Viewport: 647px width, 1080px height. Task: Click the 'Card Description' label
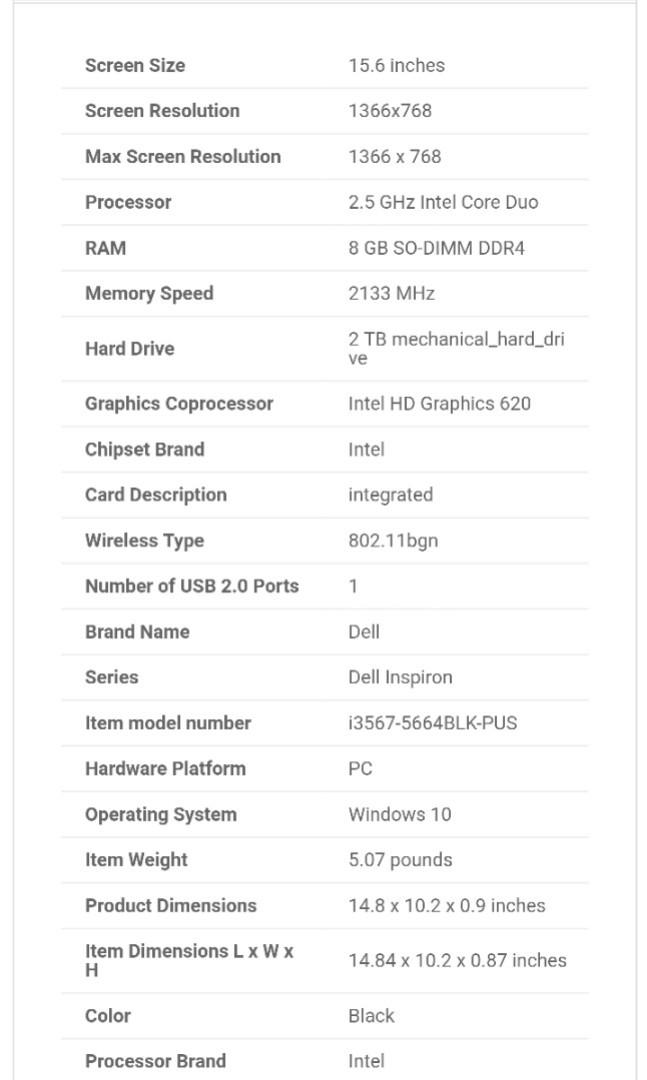pos(156,495)
